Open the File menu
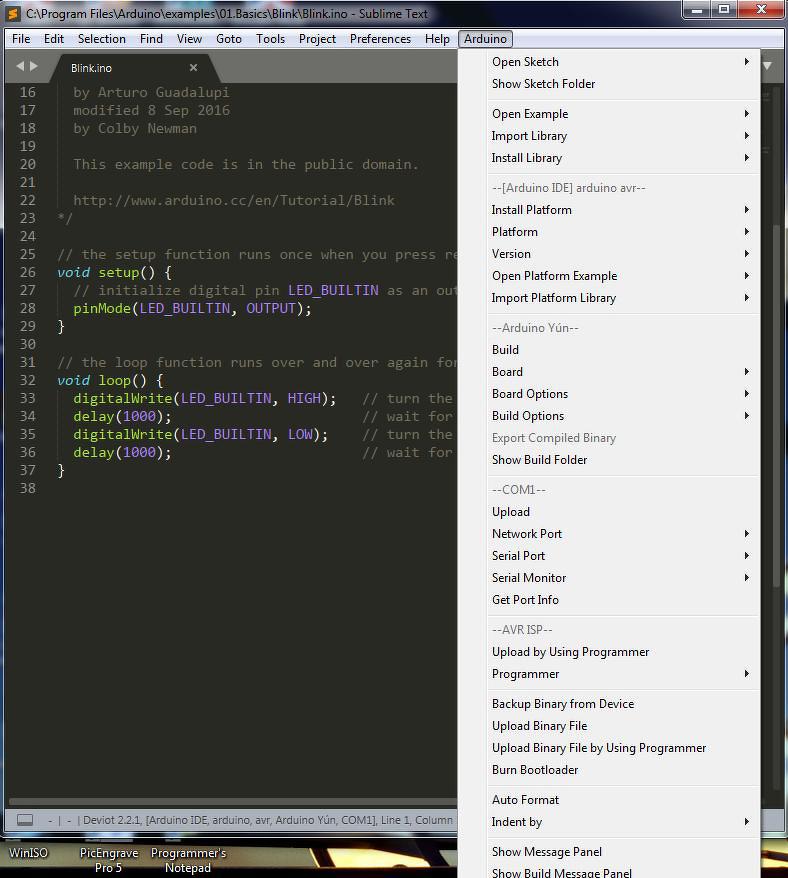This screenshot has height=878, width=788. tap(21, 39)
